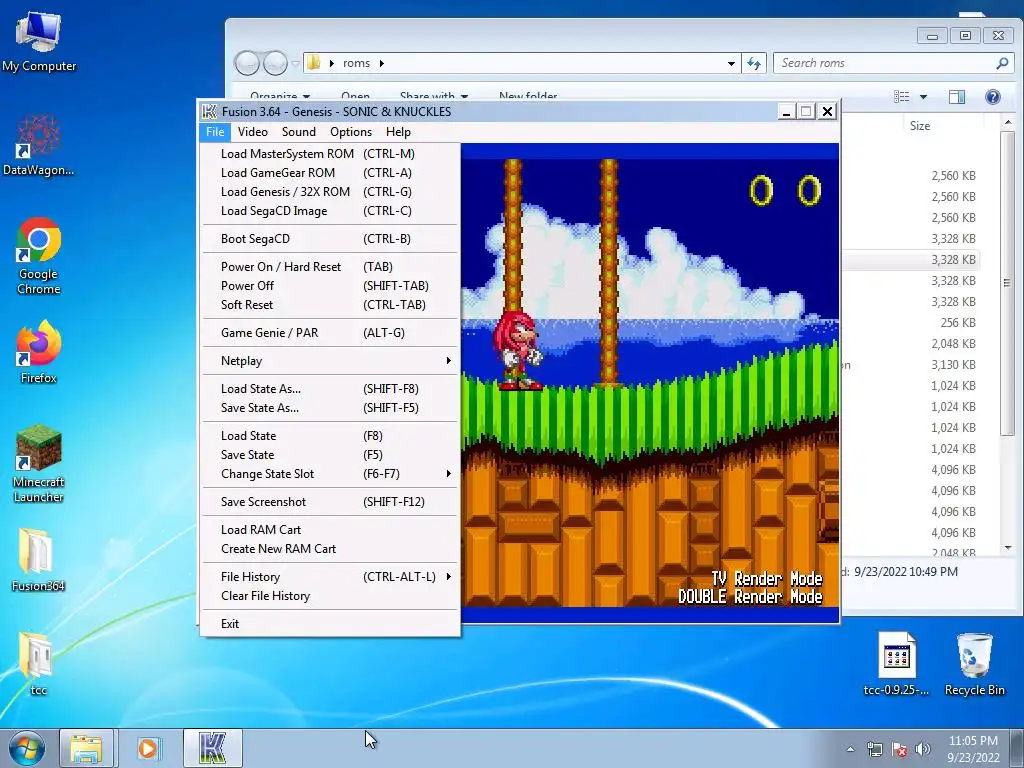The image size is (1024, 768).
Task: Choose Load GameGear ROM
Action: pyautogui.click(x=330, y=173)
